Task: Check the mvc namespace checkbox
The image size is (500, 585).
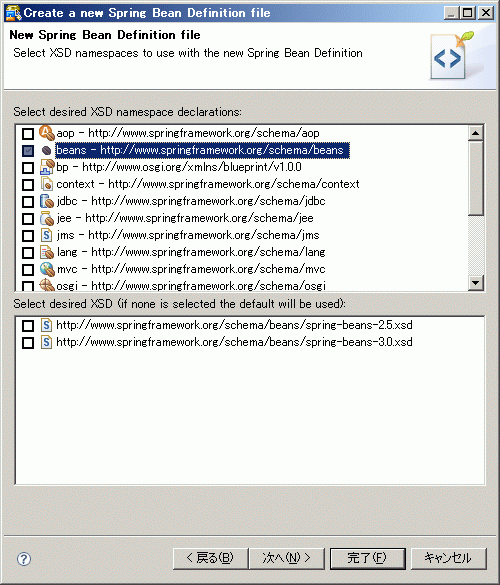Action: tap(28, 270)
